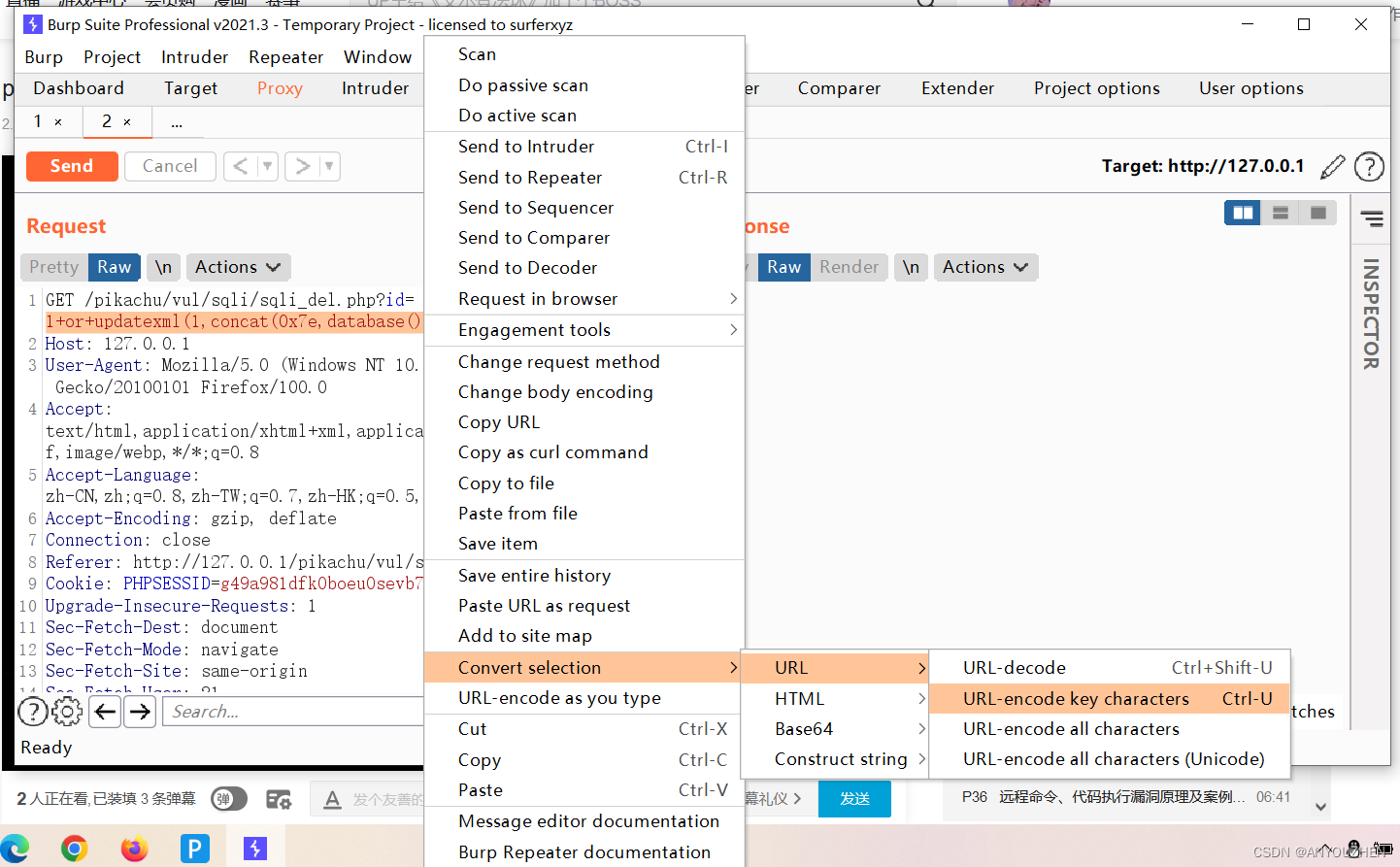Close Repeater tab 2 with its x

[x=127, y=122]
